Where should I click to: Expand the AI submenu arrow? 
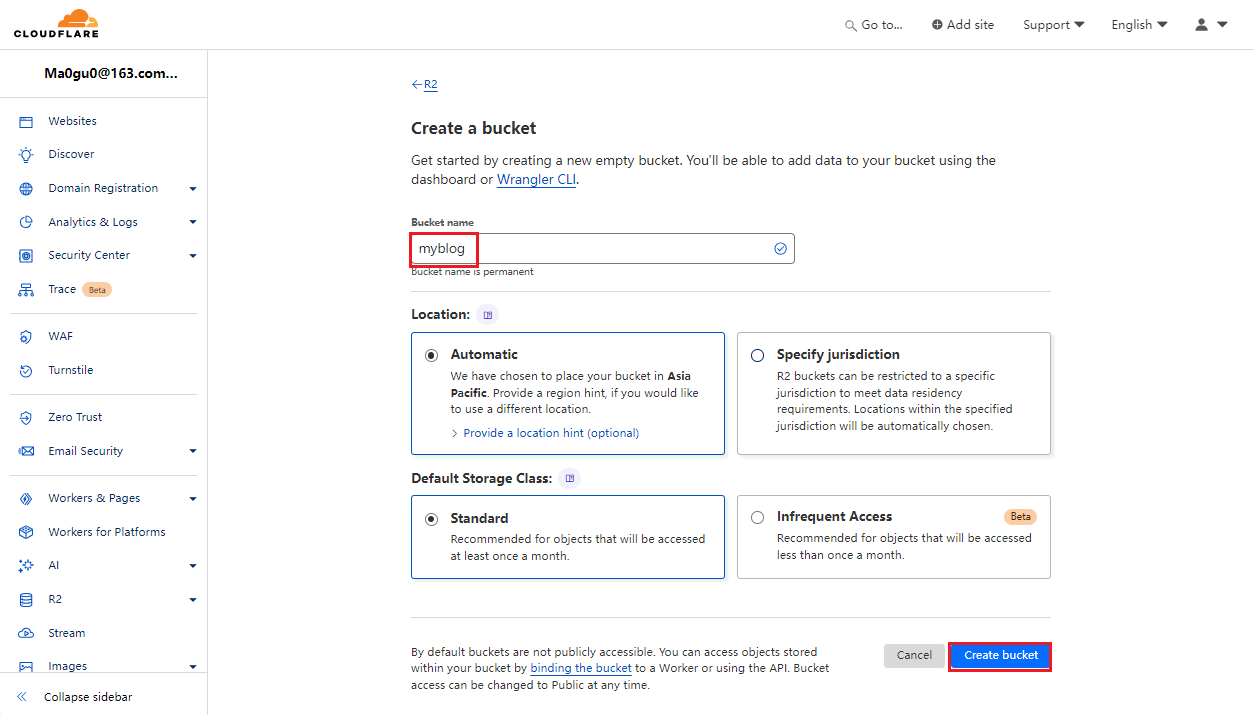pos(193,566)
